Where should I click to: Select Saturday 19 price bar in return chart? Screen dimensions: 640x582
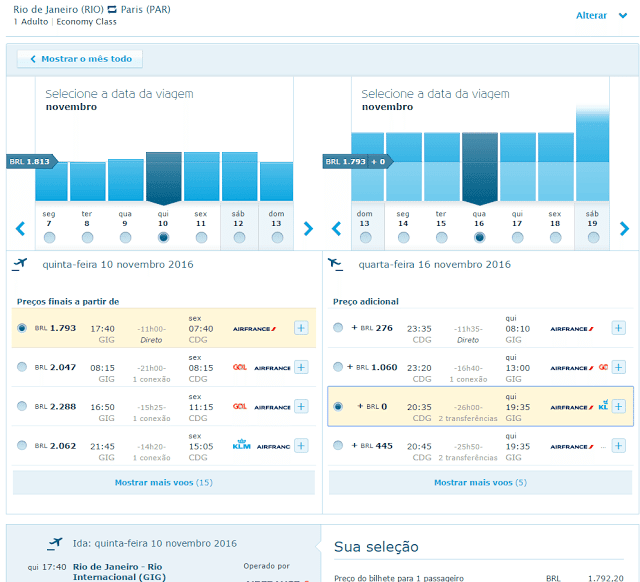(x=592, y=153)
